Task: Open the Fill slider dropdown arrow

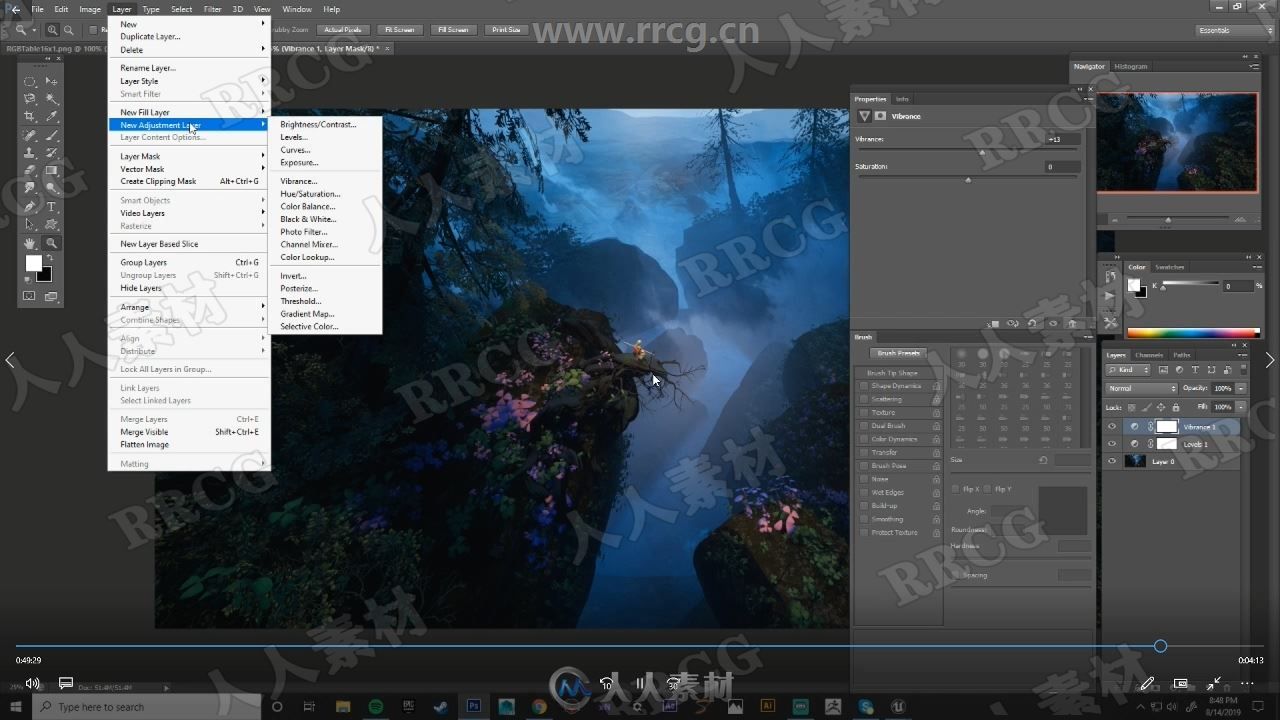Action: (x=1241, y=407)
